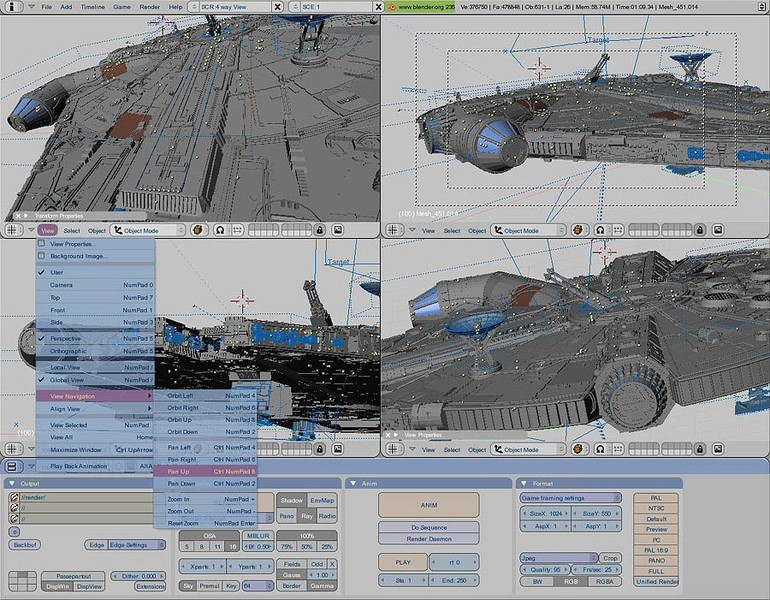This screenshot has height=600, width=770.
Task: Open the Object Mode dropdown in the bottom-right viewport
Action: tap(528, 449)
